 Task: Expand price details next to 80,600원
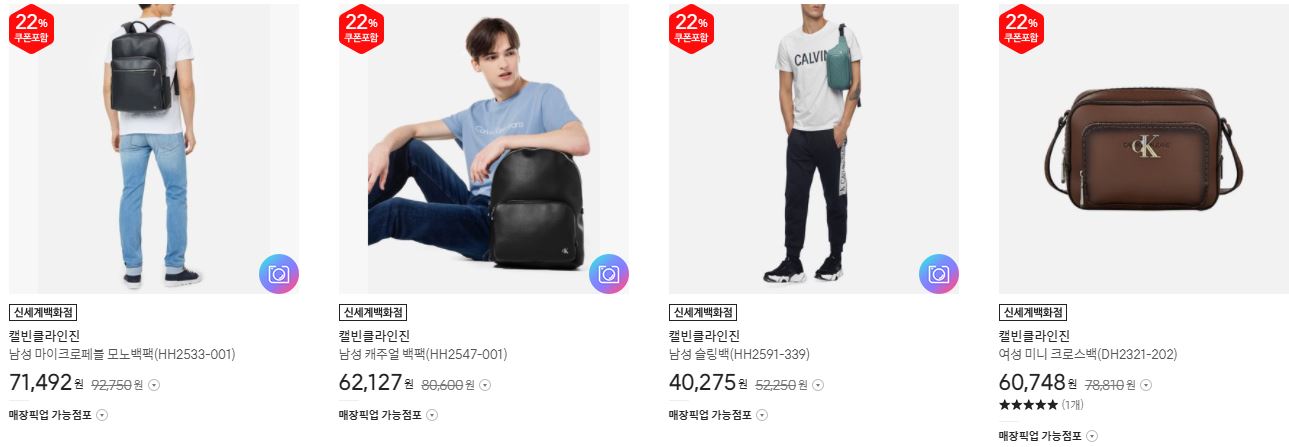(x=484, y=385)
